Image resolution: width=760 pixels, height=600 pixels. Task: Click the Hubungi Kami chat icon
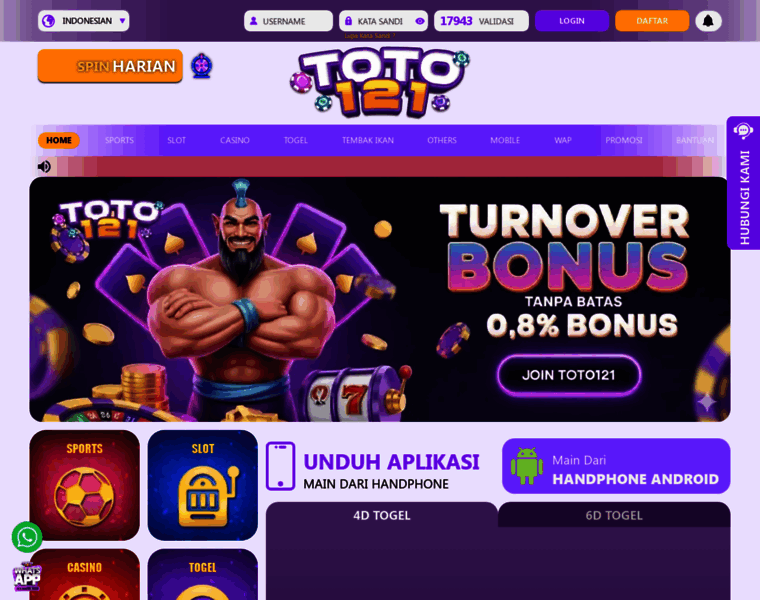743,130
